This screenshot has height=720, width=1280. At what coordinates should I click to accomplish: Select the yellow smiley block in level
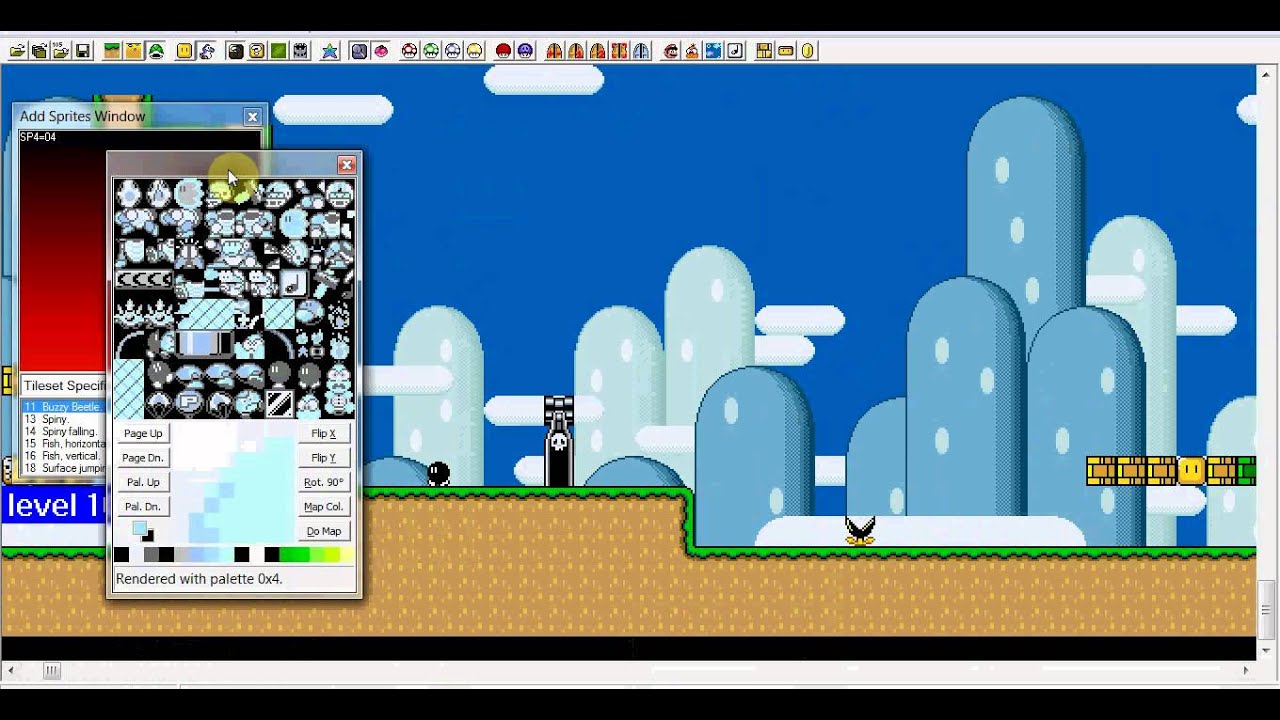tap(1191, 471)
